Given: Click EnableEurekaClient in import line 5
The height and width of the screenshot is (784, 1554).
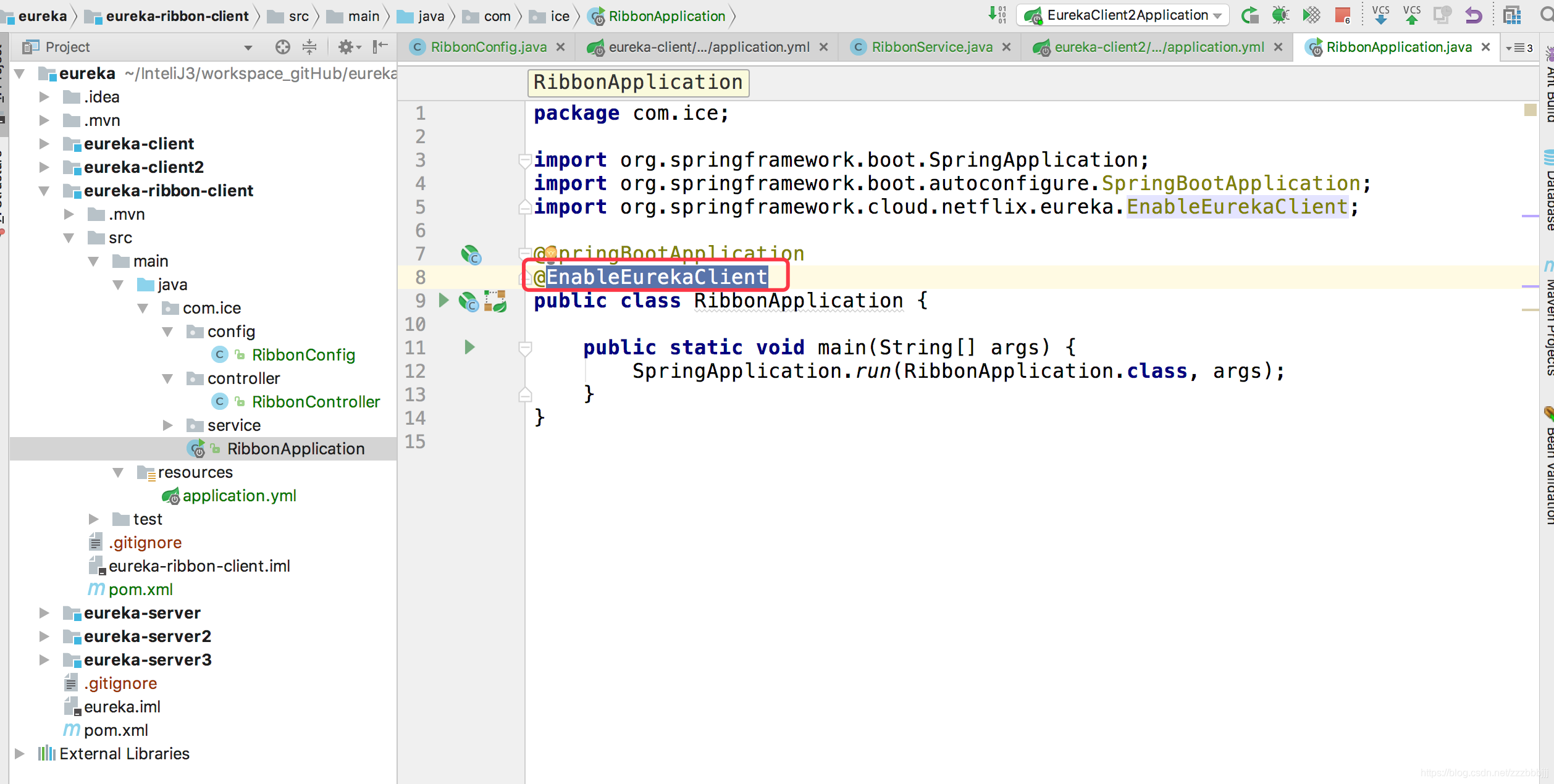Looking at the screenshot, I should coord(1237,207).
